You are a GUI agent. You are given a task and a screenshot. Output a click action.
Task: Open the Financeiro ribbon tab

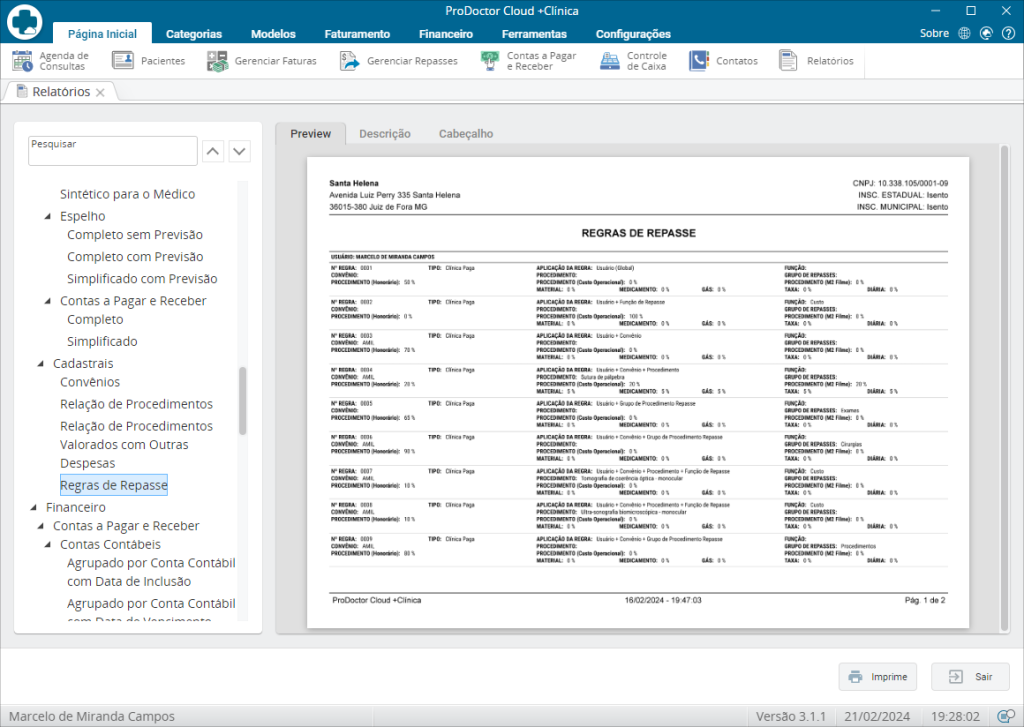point(446,34)
